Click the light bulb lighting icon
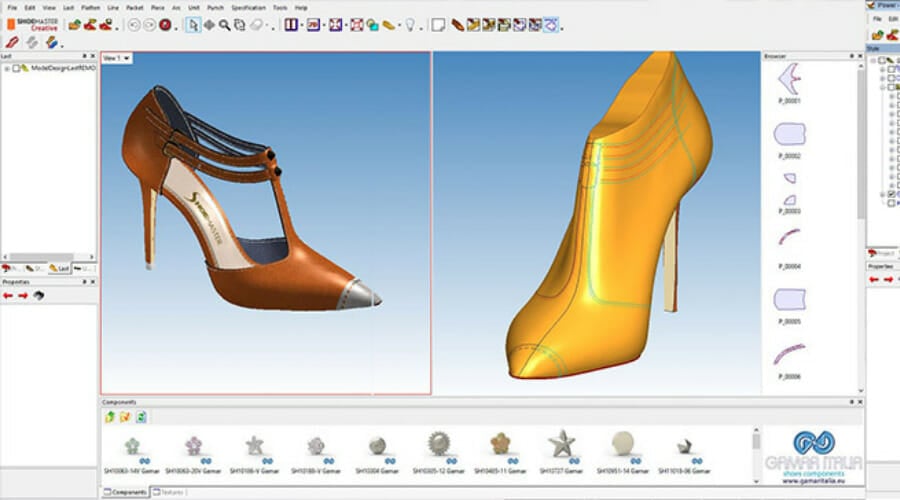 click(410, 25)
